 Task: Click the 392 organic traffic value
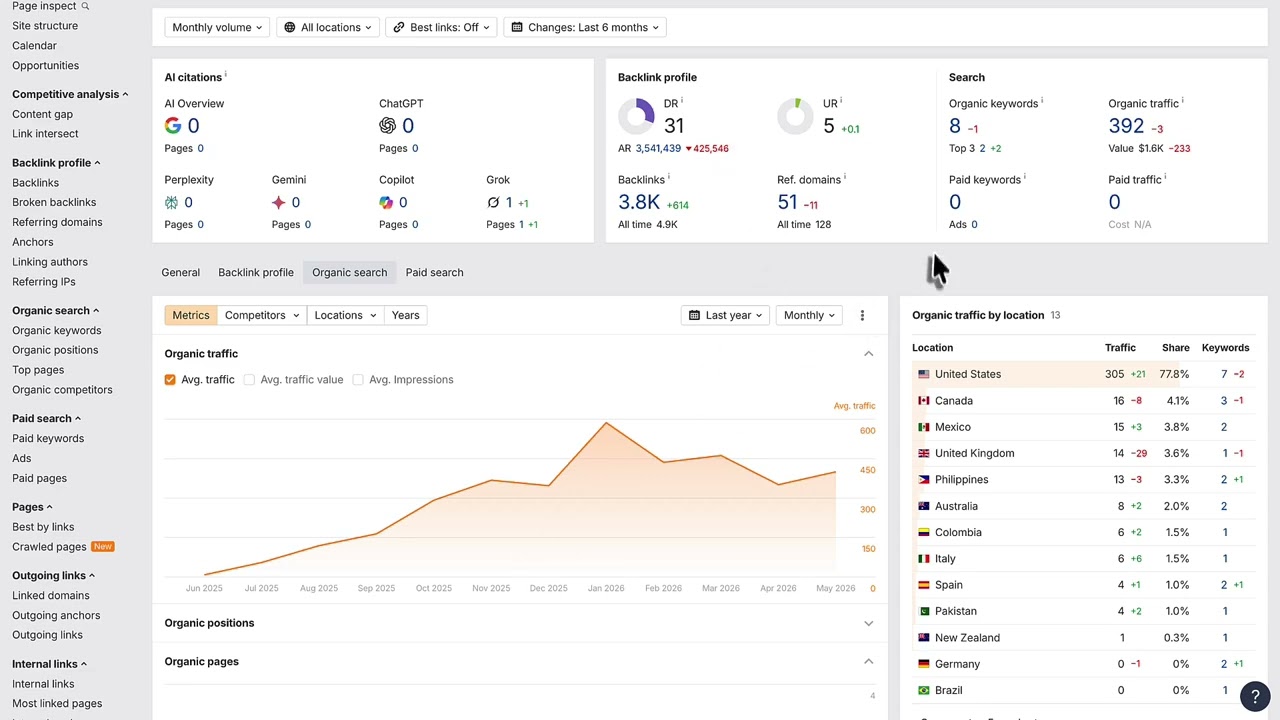tap(1126, 126)
